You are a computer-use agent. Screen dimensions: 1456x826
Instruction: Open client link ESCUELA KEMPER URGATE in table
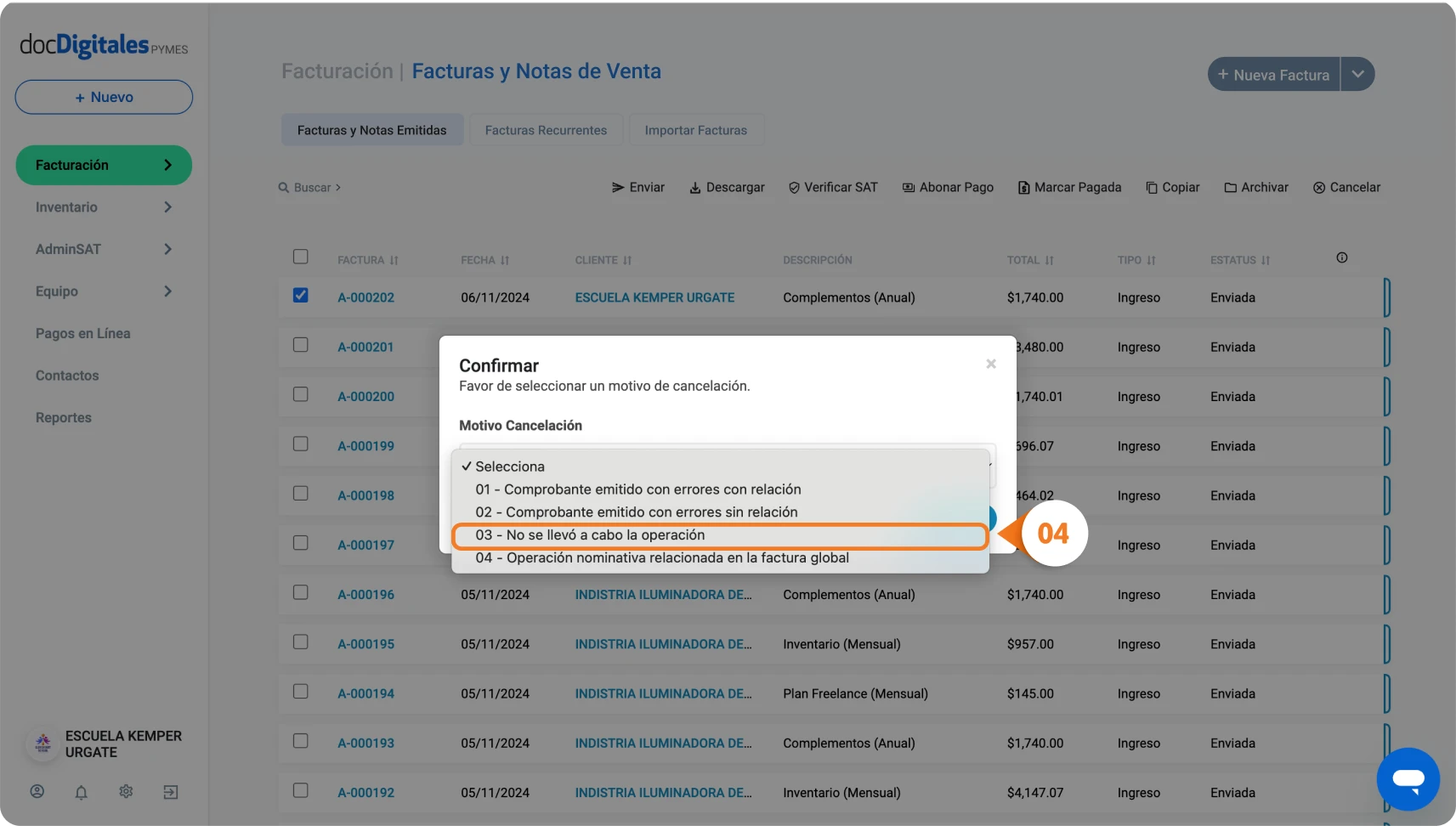654,297
